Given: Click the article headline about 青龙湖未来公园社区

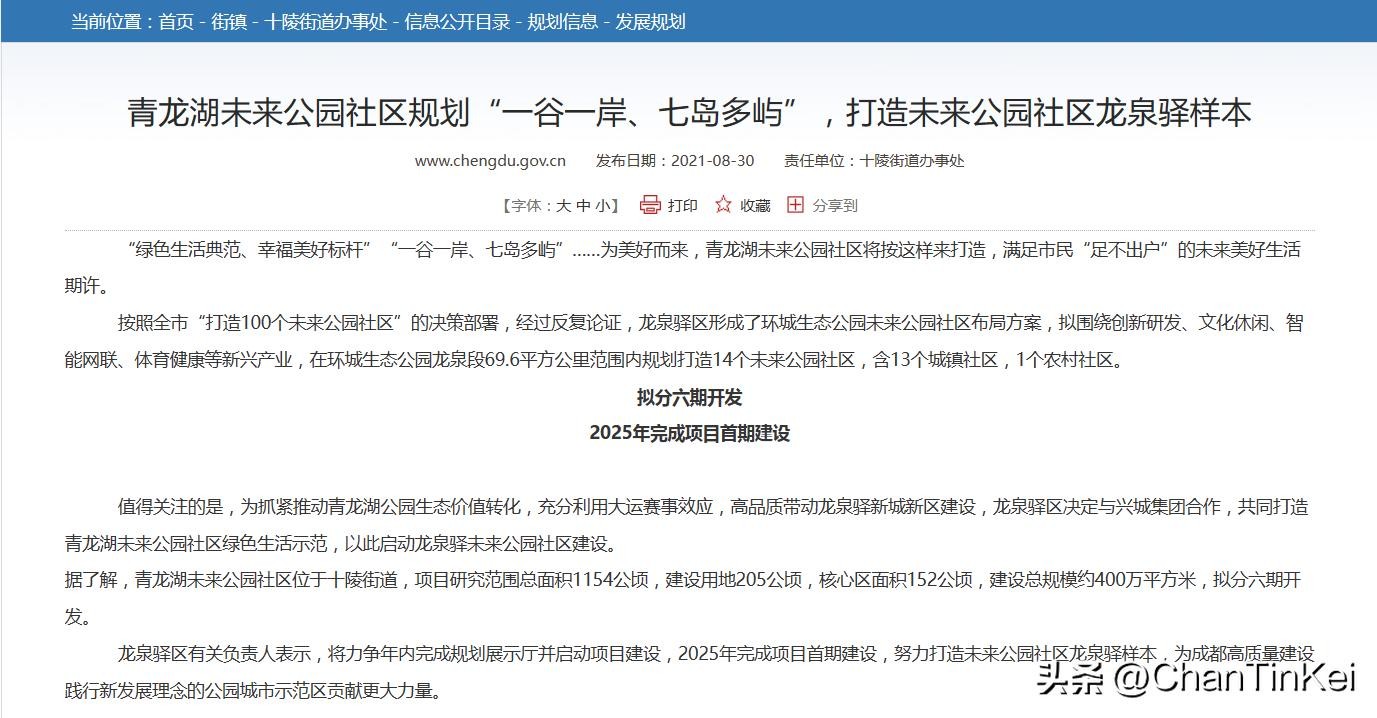Looking at the screenshot, I should point(689,113).
